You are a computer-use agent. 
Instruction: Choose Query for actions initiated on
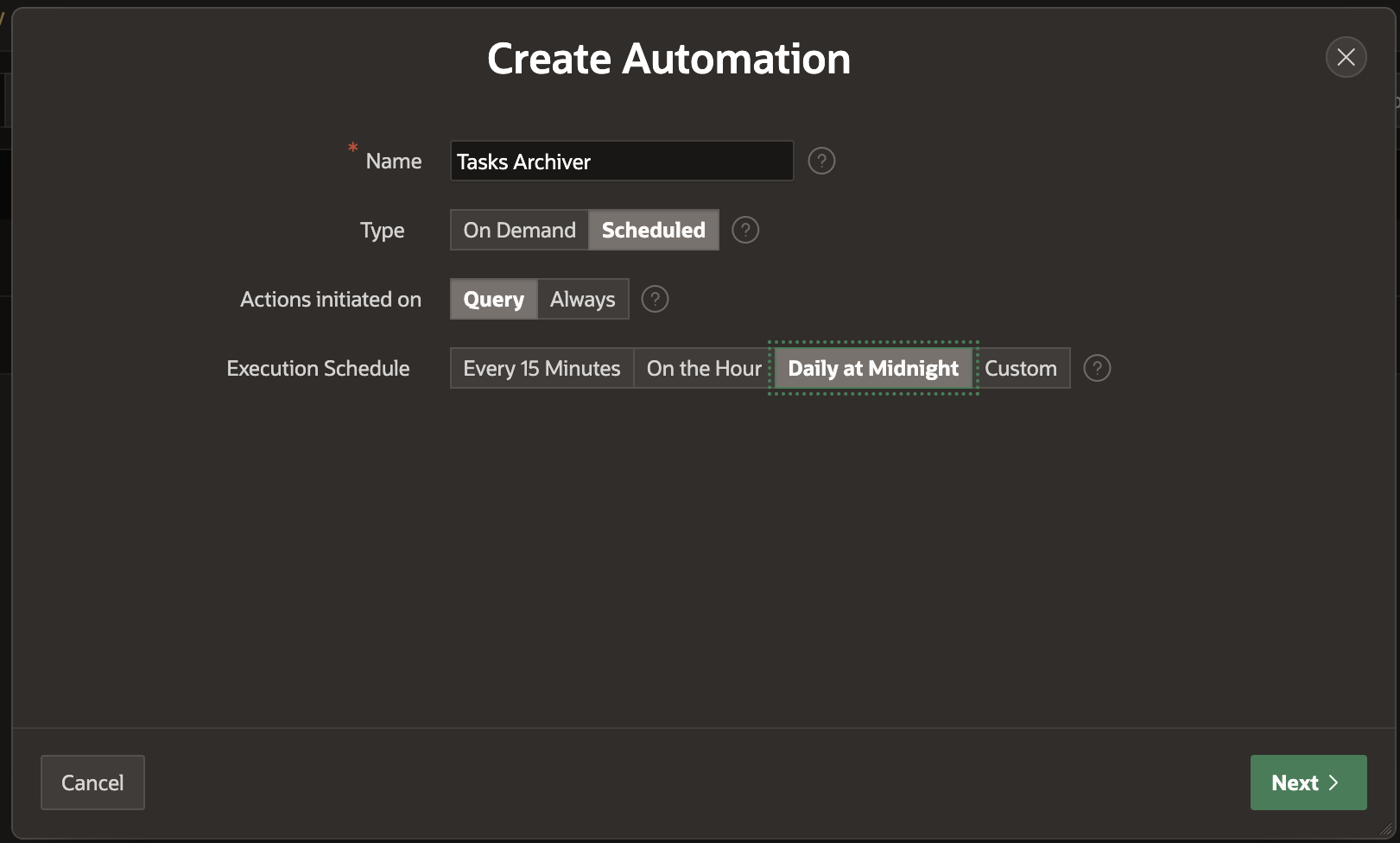coord(493,299)
